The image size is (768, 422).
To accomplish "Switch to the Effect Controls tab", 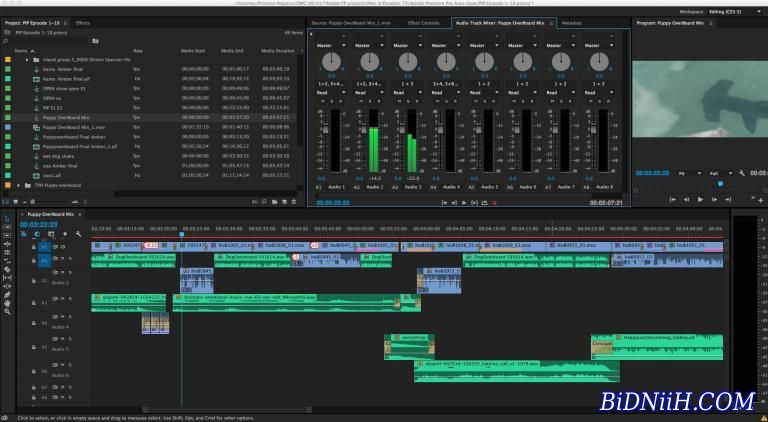I will [x=424, y=23].
